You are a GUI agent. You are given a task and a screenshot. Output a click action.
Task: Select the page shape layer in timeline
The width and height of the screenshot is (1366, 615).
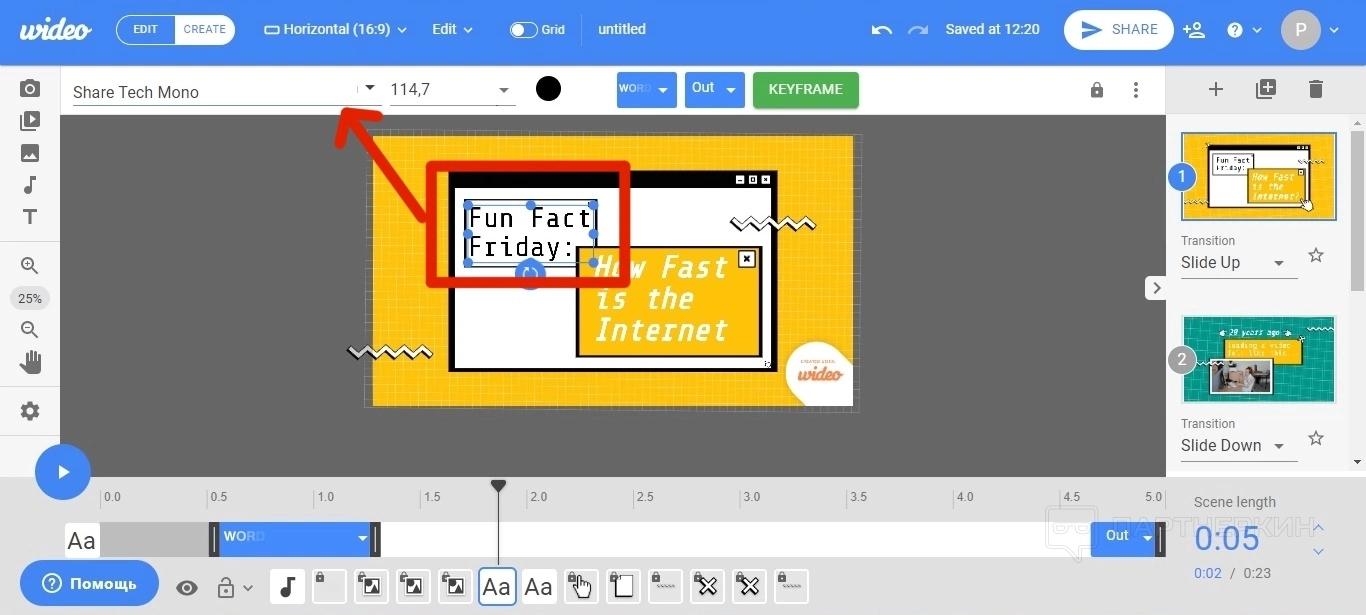pyautogui.click(x=624, y=587)
